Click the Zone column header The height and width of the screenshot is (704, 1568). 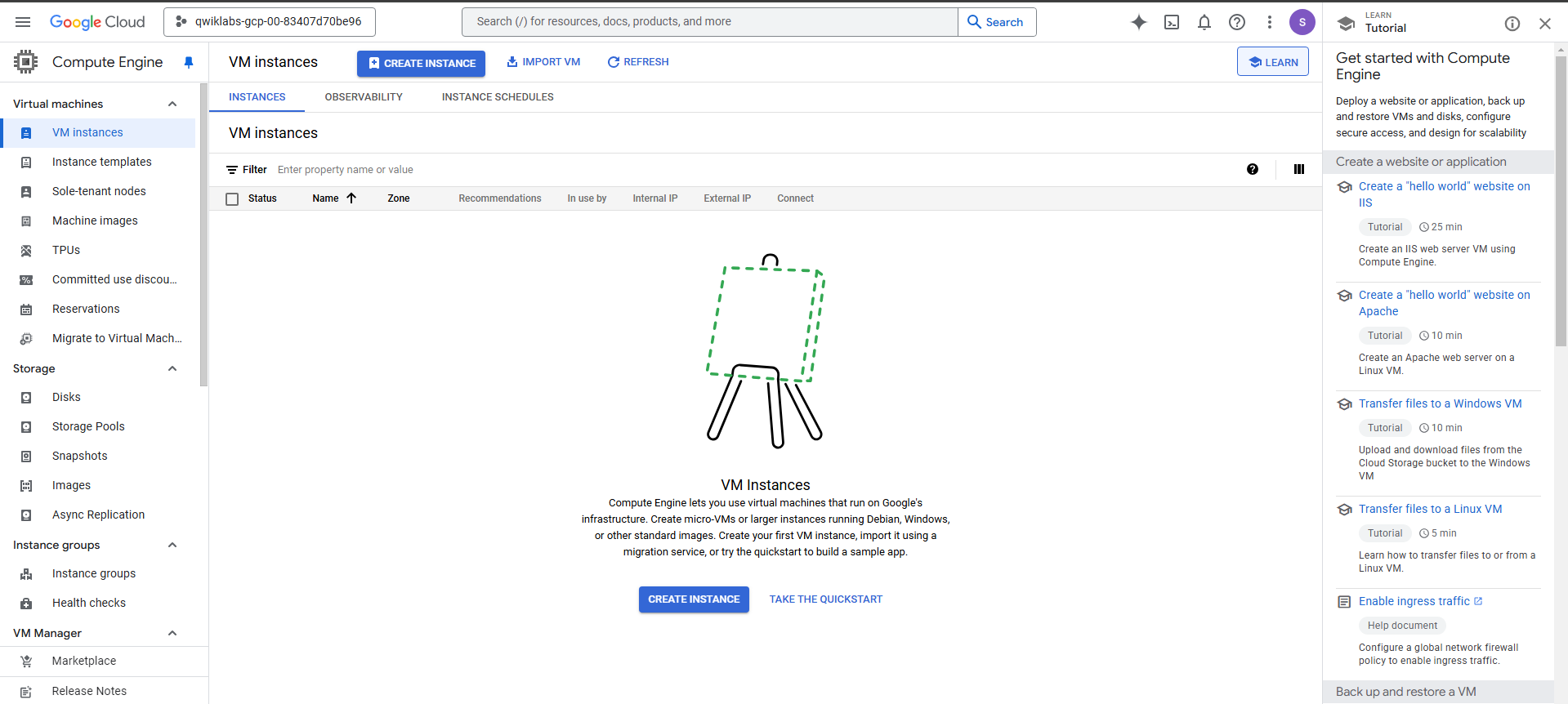click(x=399, y=198)
